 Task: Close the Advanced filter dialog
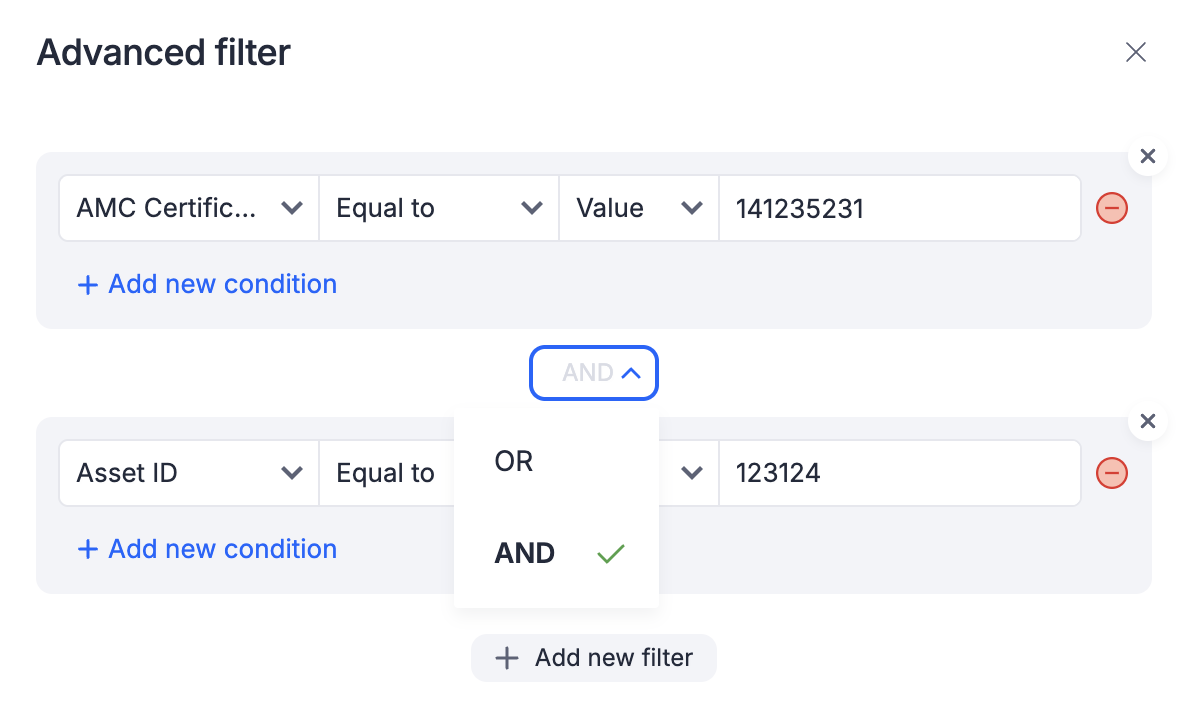coord(1135,52)
